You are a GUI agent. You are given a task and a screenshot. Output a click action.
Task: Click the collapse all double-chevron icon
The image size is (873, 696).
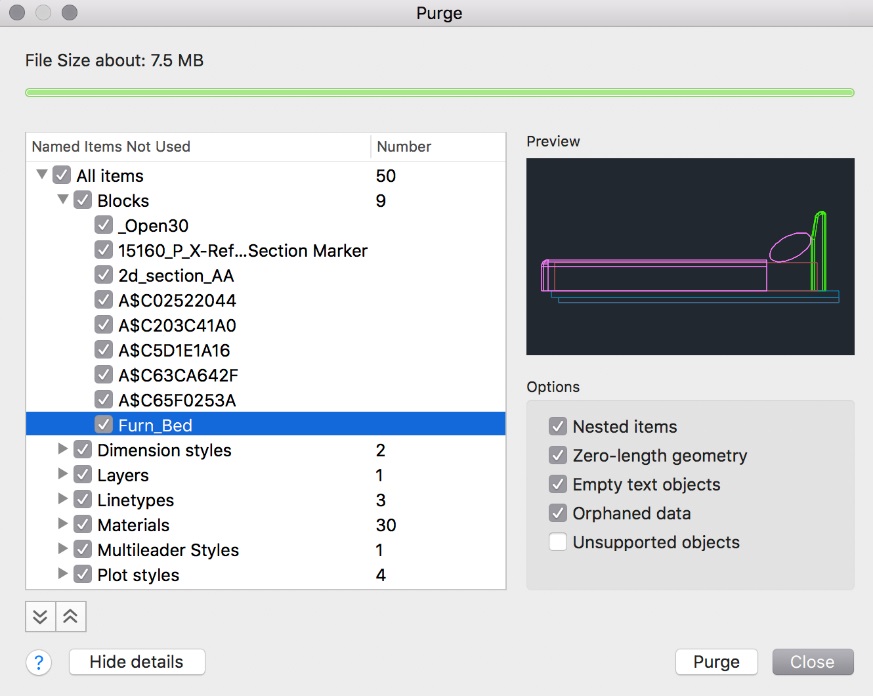click(x=70, y=616)
